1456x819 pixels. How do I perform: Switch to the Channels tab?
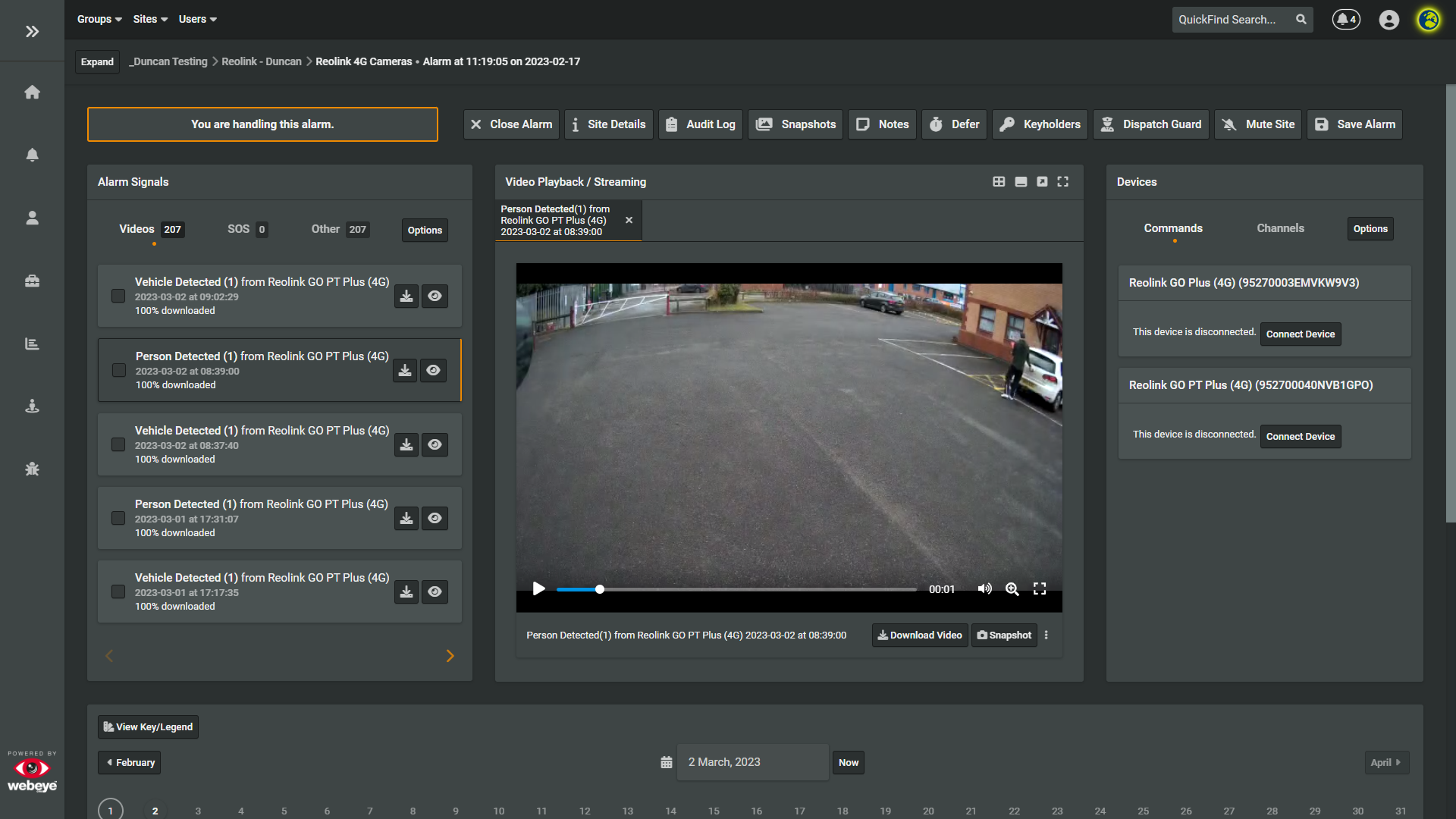[1280, 228]
